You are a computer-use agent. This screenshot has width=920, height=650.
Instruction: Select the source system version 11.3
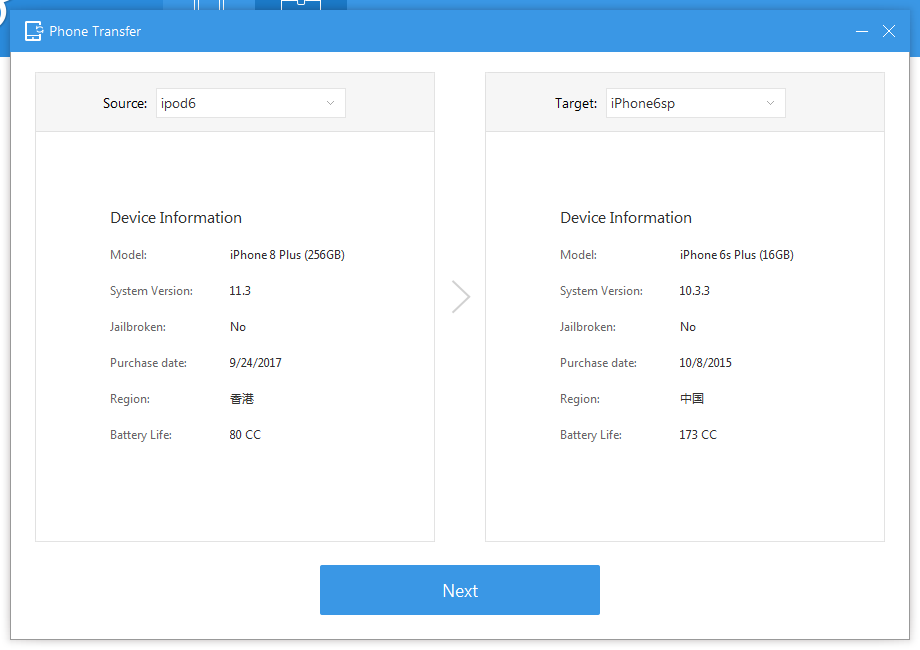pyautogui.click(x=241, y=291)
